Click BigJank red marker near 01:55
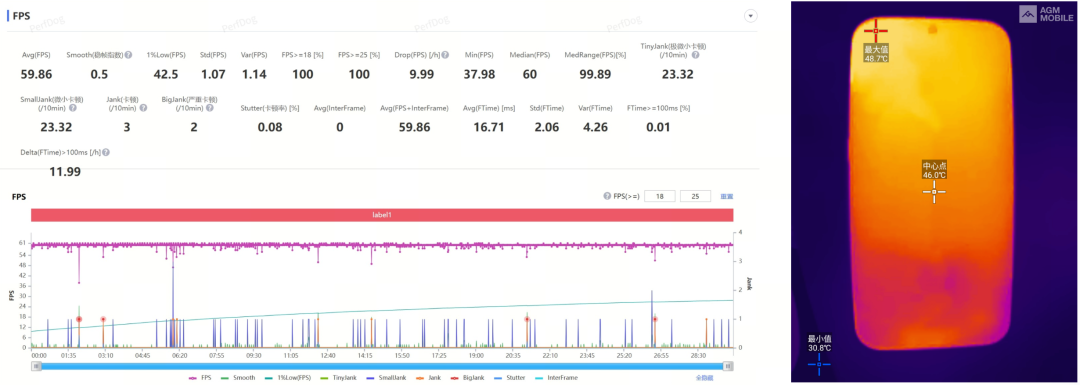1080x385 pixels. point(79,320)
